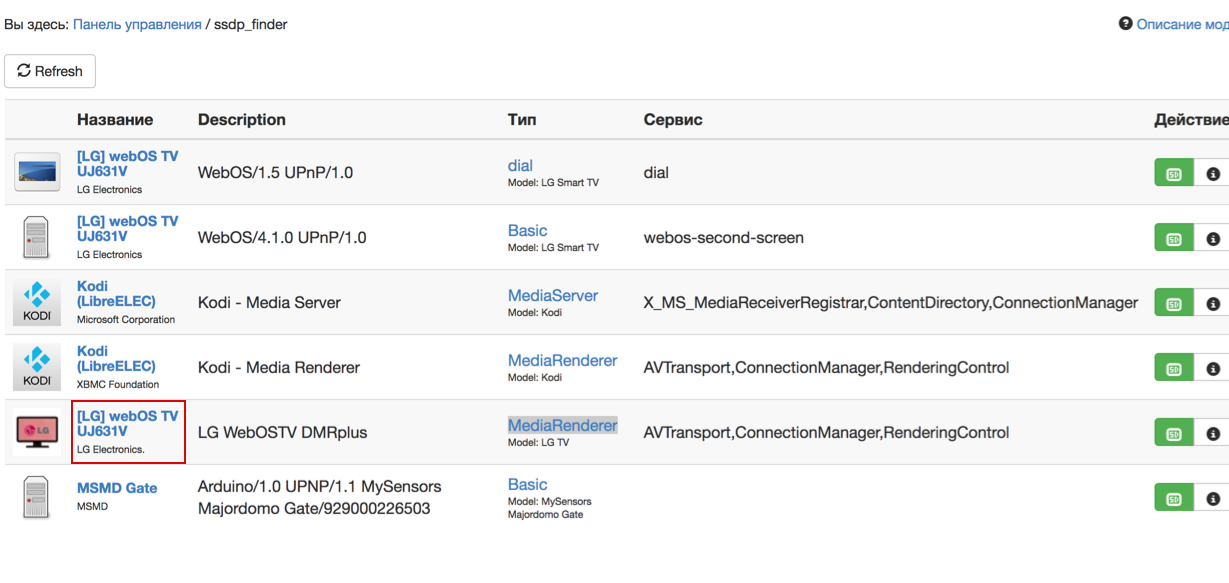This screenshot has height=583, width=1229.
Task: Show info for Kodi Media Server row
Action: pyautogui.click(x=1213, y=304)
